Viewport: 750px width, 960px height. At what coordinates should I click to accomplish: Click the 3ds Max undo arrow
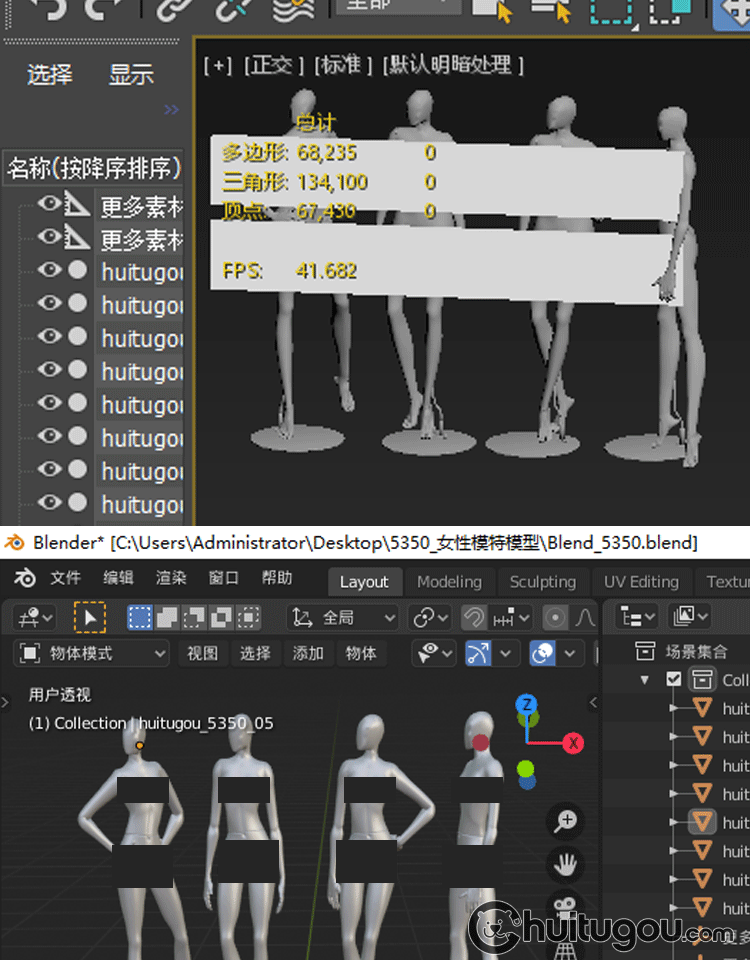[43, 10]
